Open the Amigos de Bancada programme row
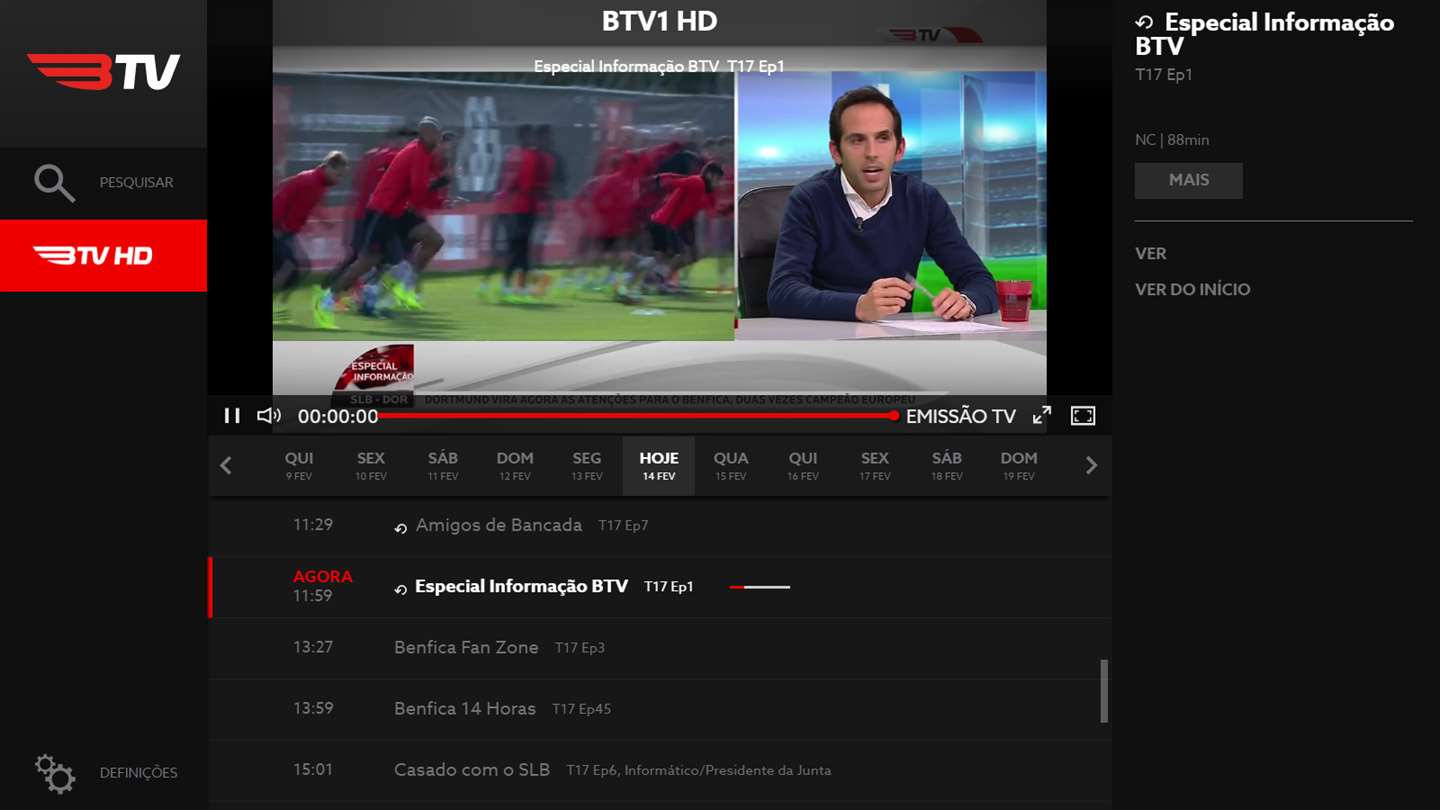 point(660,526)
